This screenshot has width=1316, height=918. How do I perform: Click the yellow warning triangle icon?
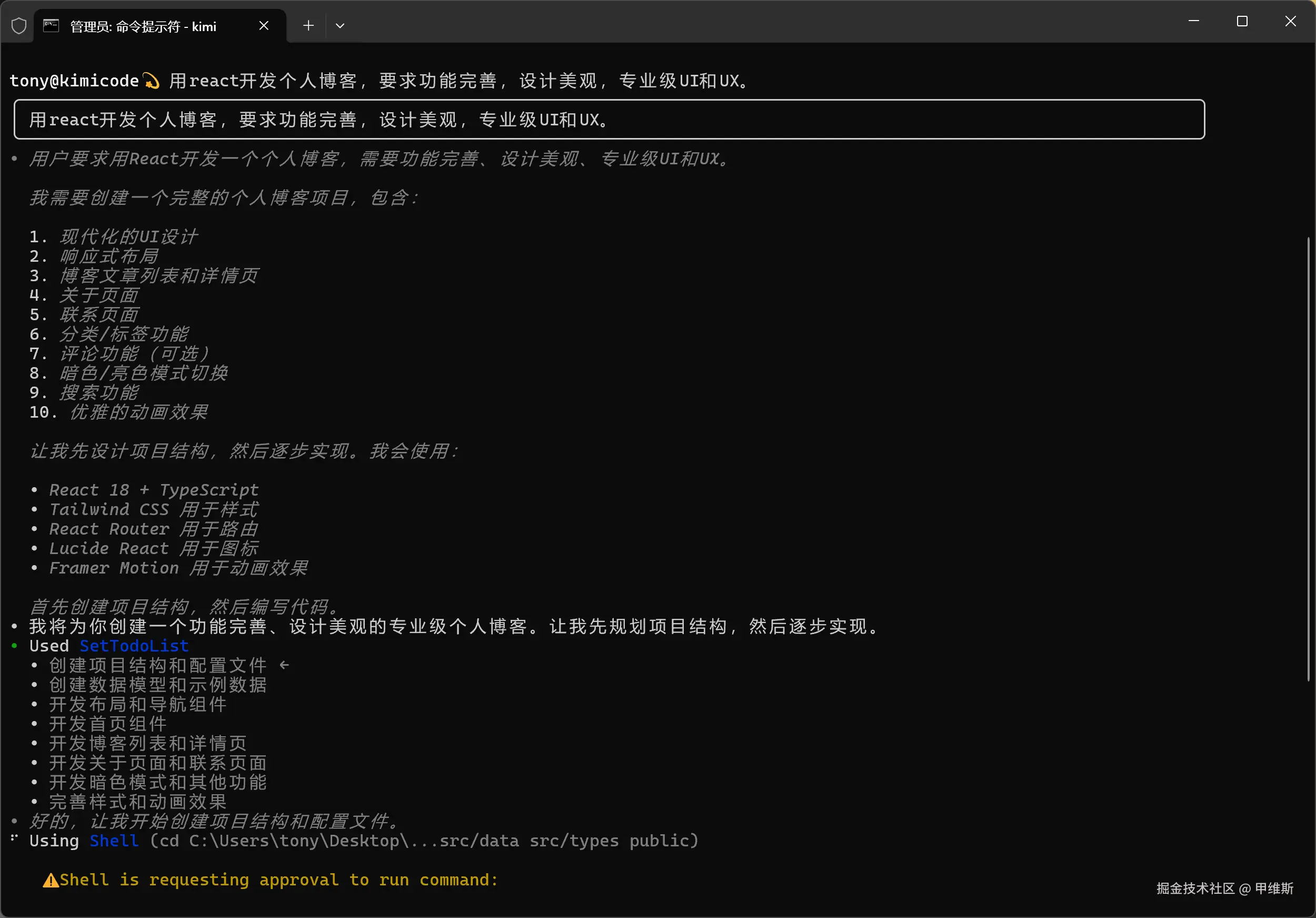coord(51,880)
